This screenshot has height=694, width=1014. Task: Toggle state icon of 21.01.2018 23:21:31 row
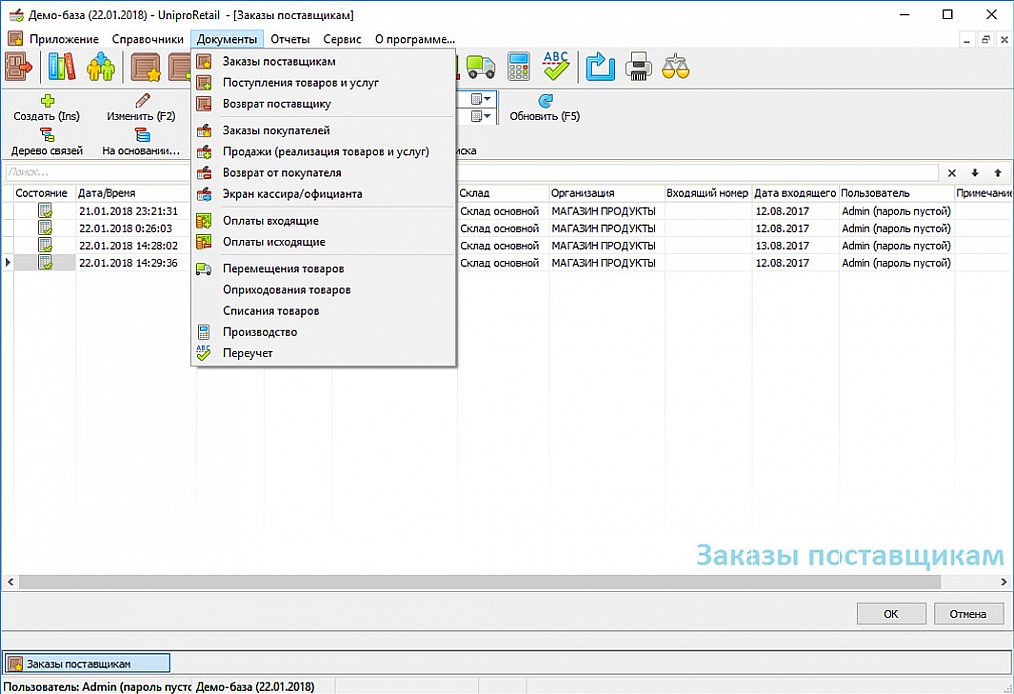click(x=45, y=211)
